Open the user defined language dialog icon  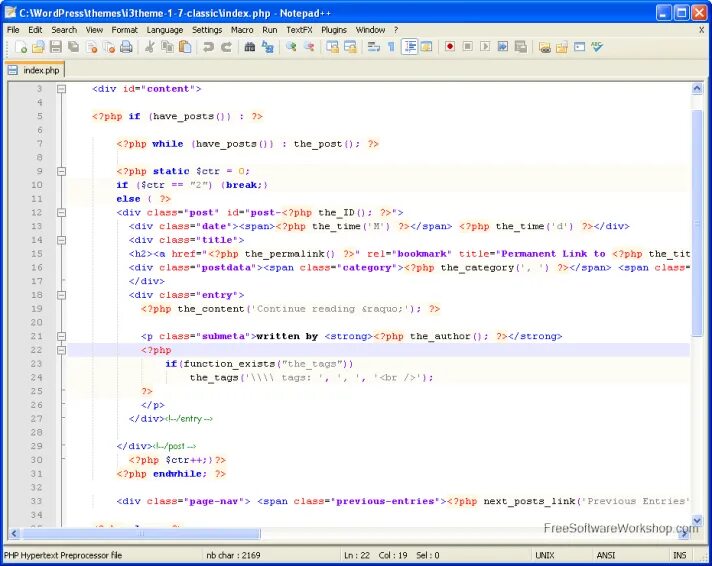[426, 47]
